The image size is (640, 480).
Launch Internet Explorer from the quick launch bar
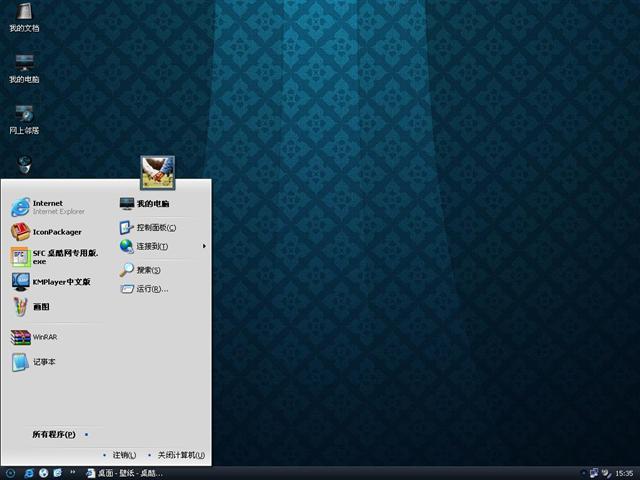[29, 473]
